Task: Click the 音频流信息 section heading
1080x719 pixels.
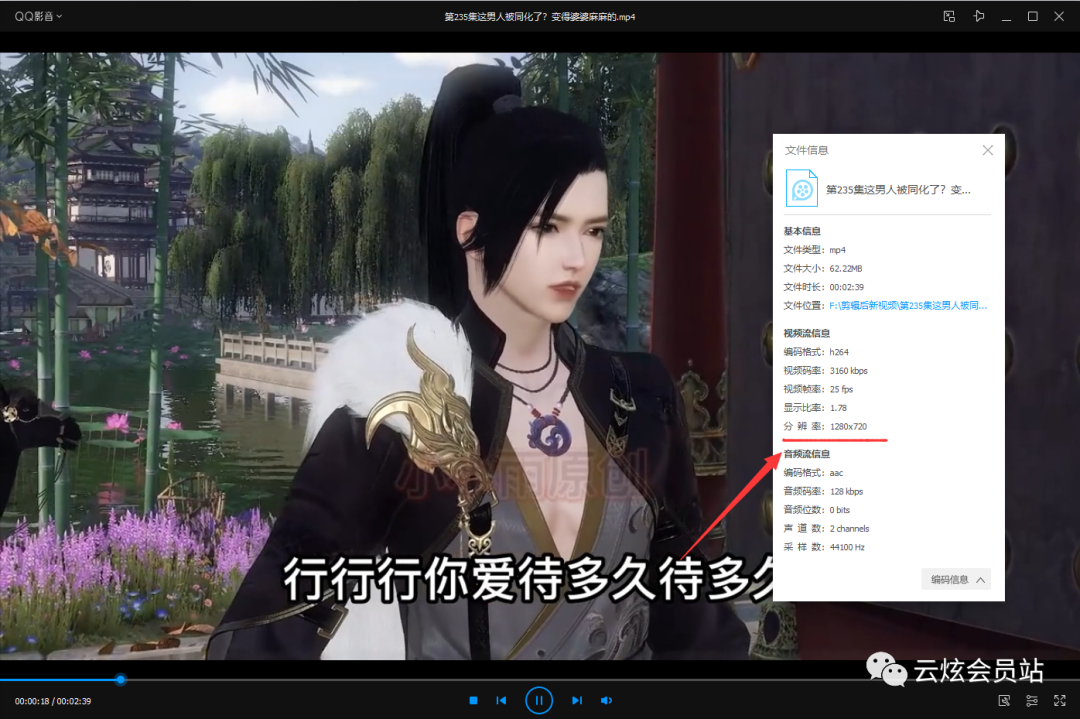Action: click(x=807, y=455)
